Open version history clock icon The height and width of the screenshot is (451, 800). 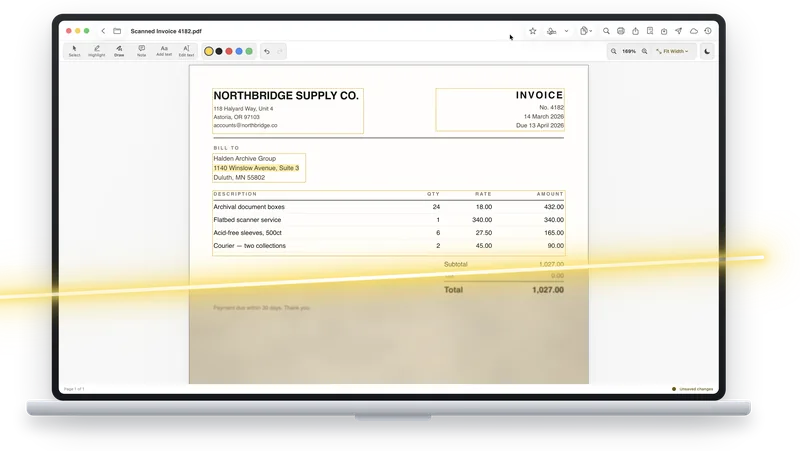click(x=708, y=31)
